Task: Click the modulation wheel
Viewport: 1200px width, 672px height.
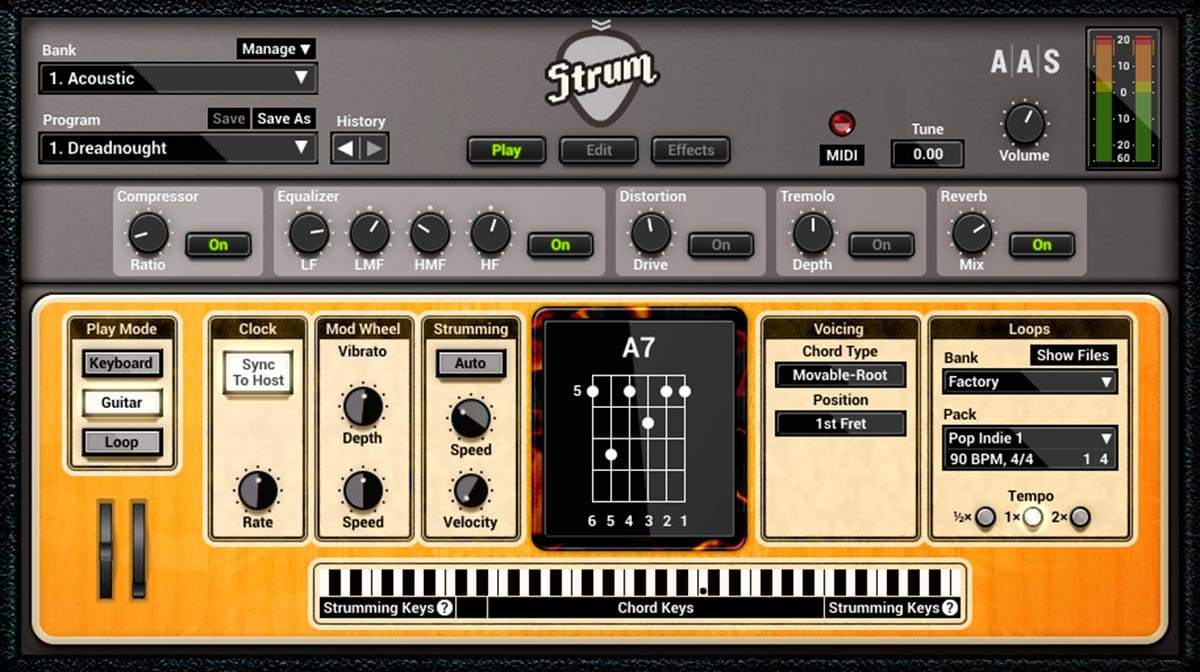Action: [138, 549]
